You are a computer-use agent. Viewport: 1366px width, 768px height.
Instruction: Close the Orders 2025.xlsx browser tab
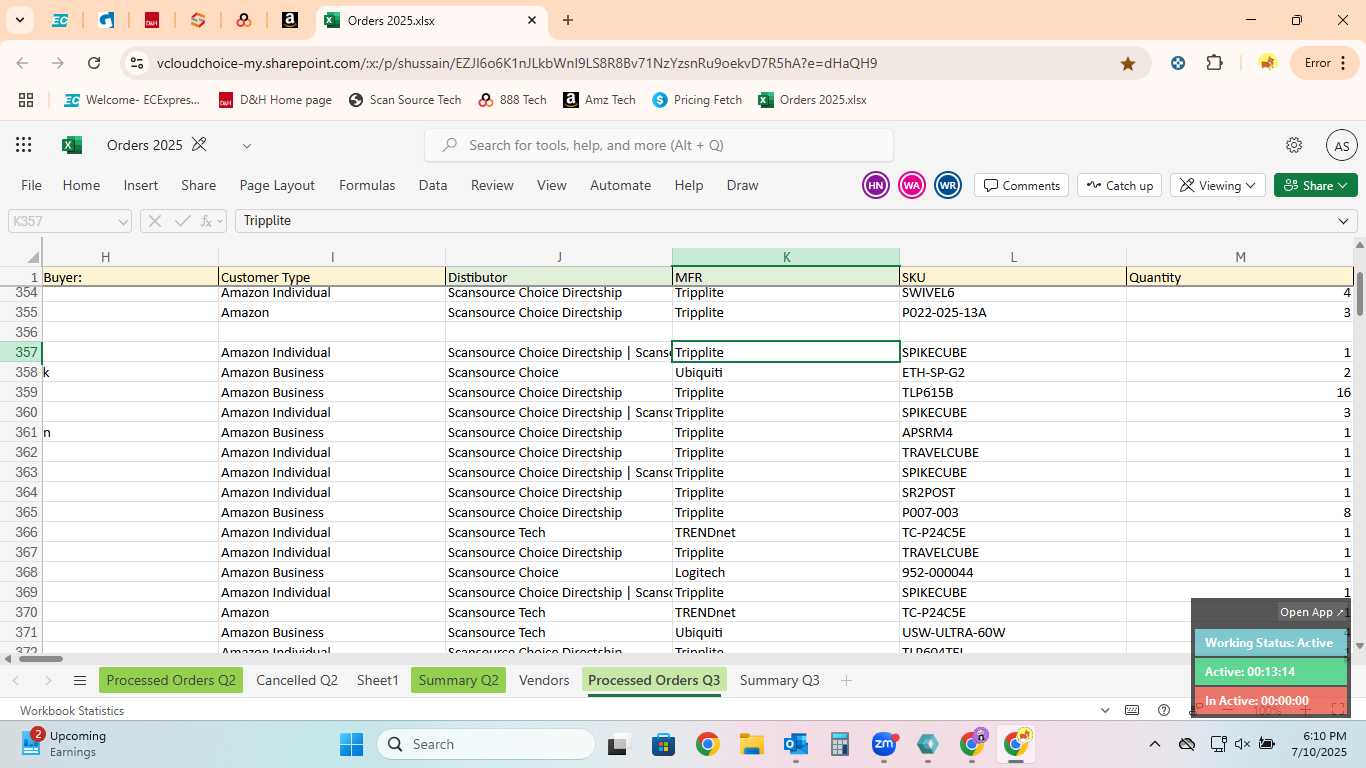point(532,20)
